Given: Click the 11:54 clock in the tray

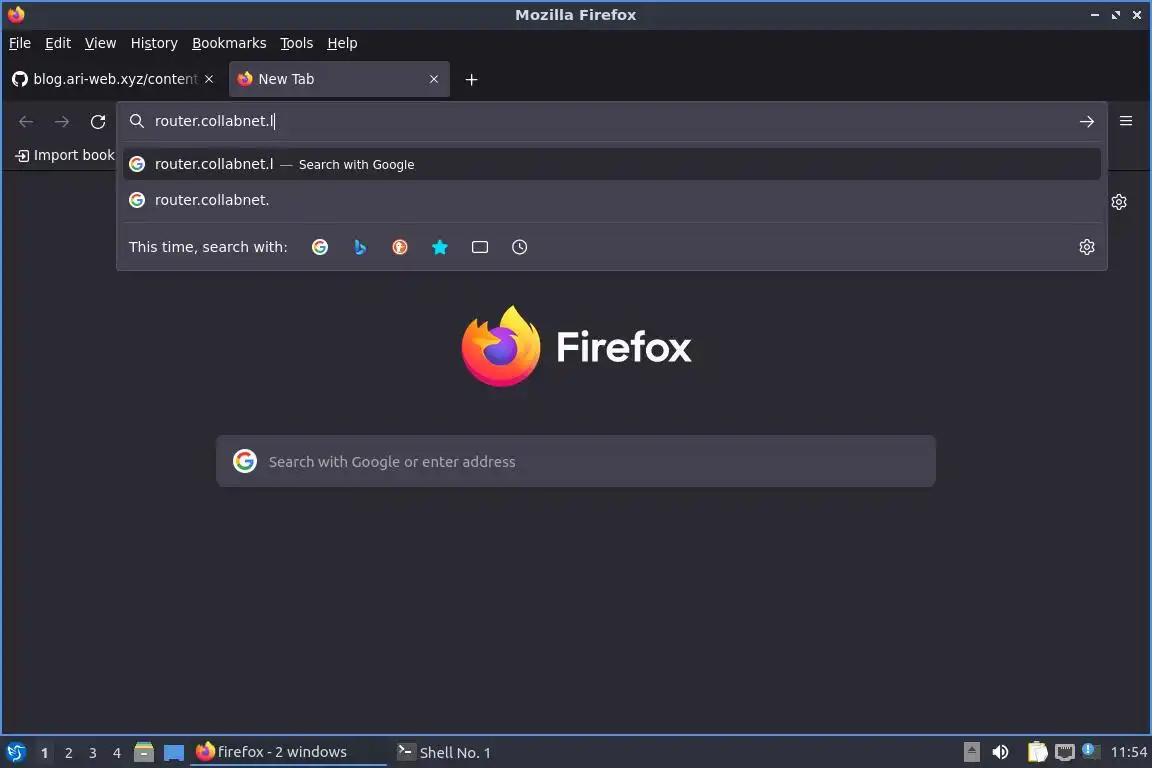Looking at the screenshot, I should (1128, 752).
